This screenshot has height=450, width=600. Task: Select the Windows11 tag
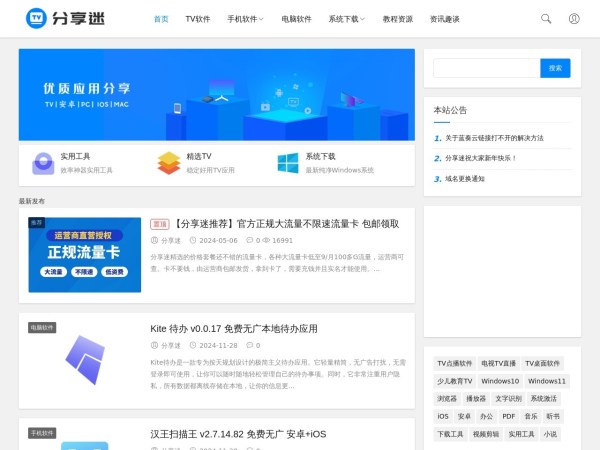coord(547,381)
